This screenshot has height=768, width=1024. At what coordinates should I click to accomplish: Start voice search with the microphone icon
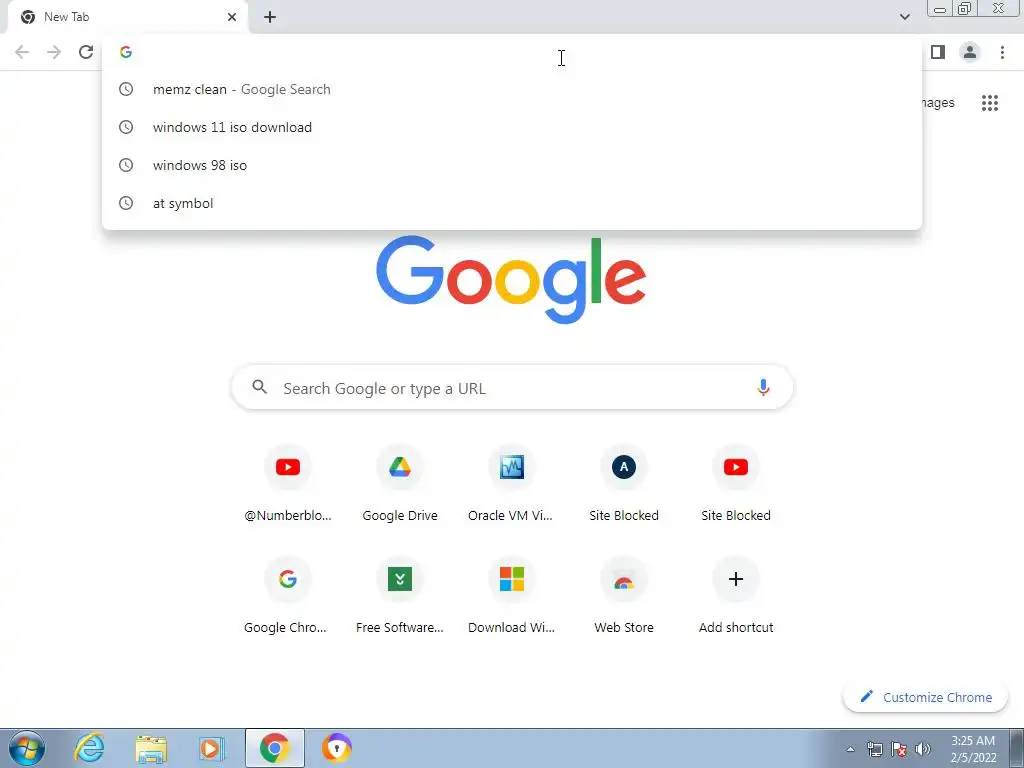(x=763, y=388)
